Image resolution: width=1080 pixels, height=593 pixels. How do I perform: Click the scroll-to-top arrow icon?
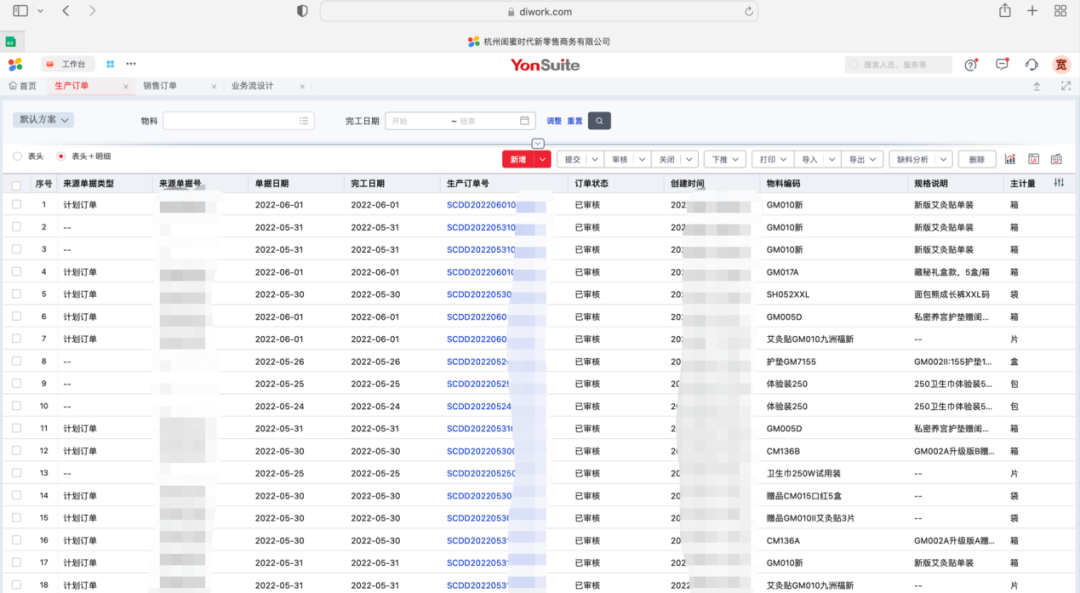1037,86
